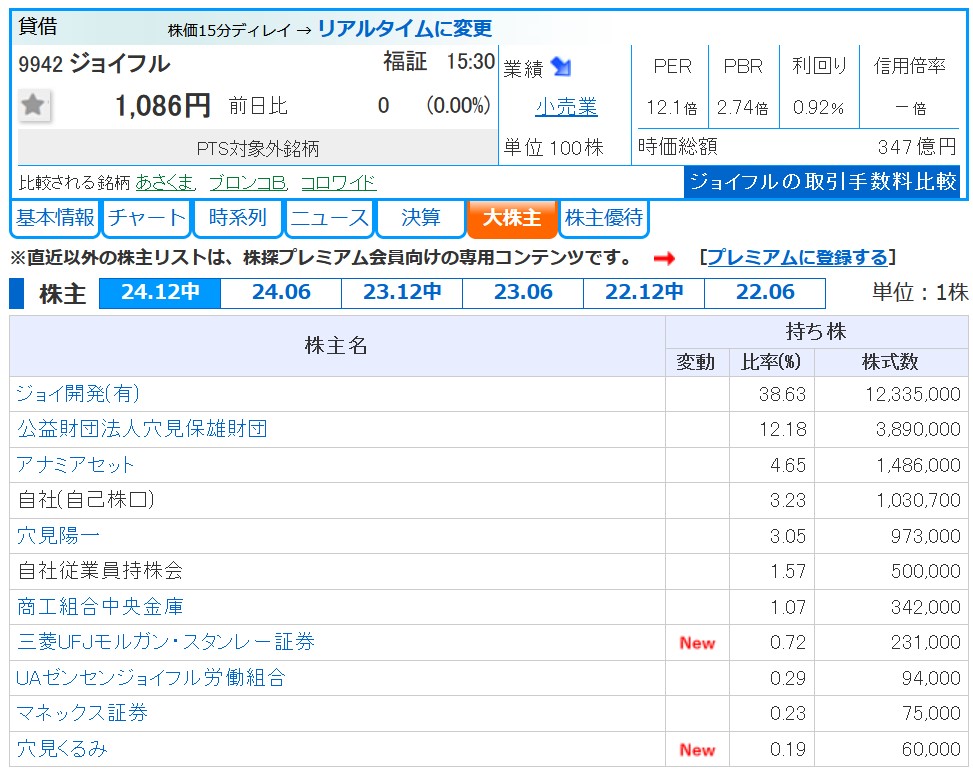
Task: Select the 22.06 period tab
Action: 765,293
